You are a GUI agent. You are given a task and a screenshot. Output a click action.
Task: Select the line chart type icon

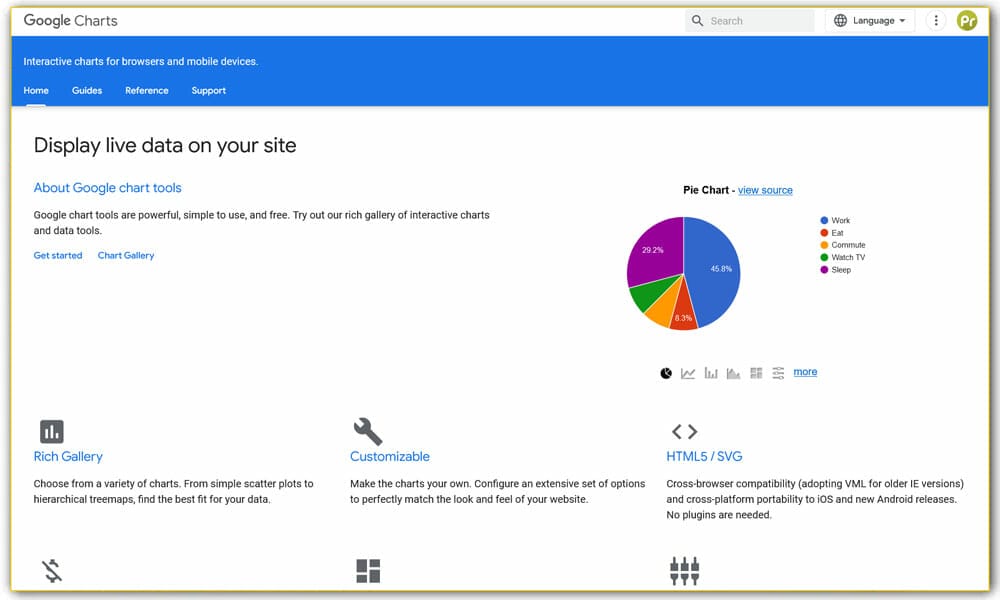pyautogui.click(x=687, y=372)
